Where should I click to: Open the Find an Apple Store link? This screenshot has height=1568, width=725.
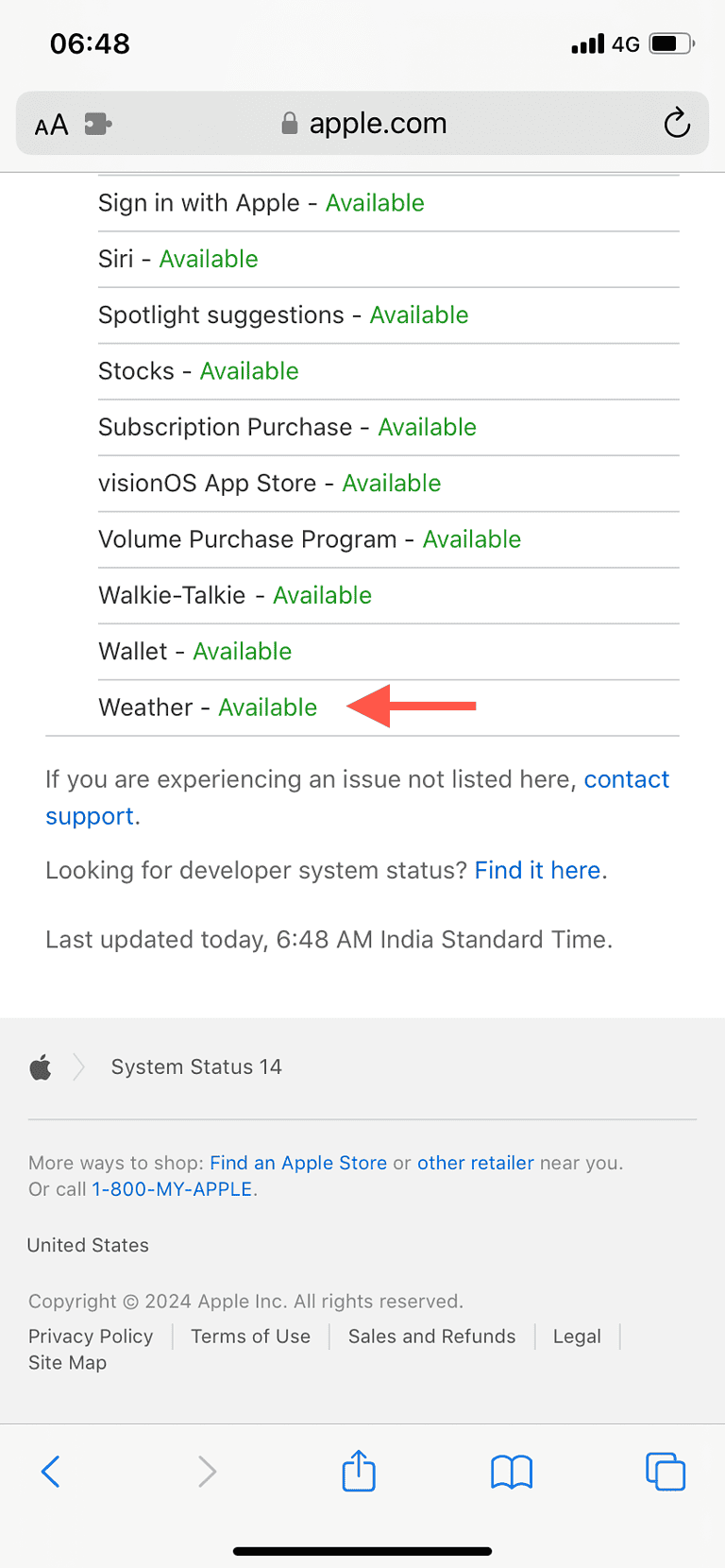(x=298, y=1163)
